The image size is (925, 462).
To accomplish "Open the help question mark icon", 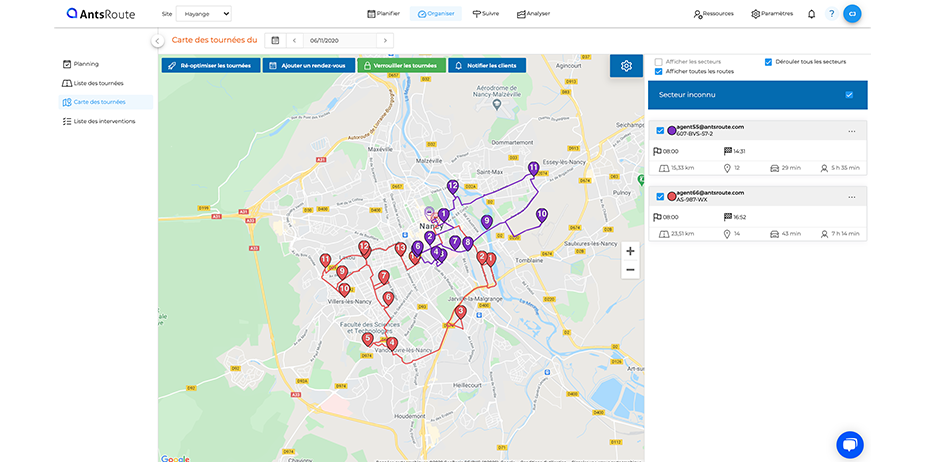I will [831, 14].
